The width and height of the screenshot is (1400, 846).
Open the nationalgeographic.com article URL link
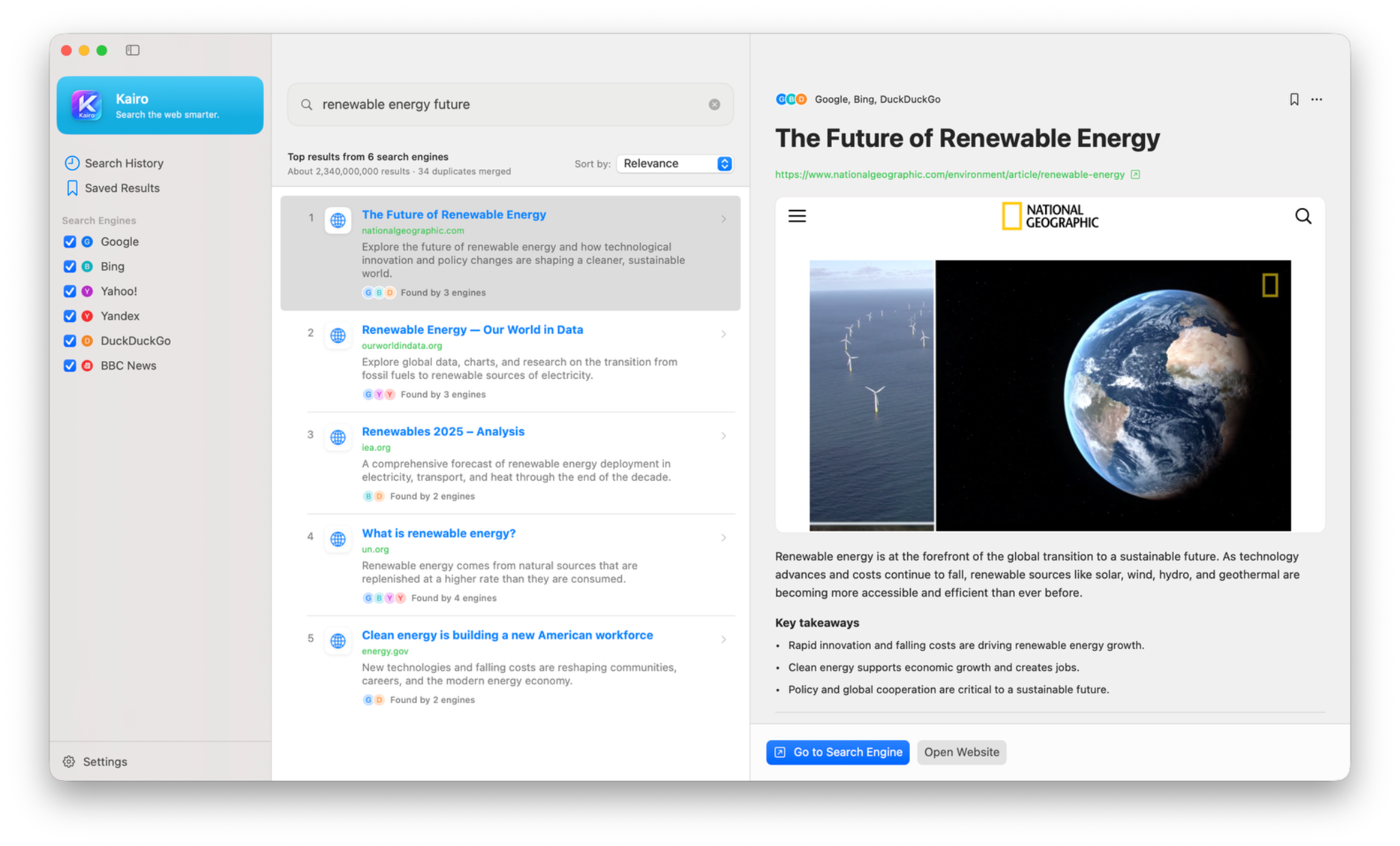point(950,174)
